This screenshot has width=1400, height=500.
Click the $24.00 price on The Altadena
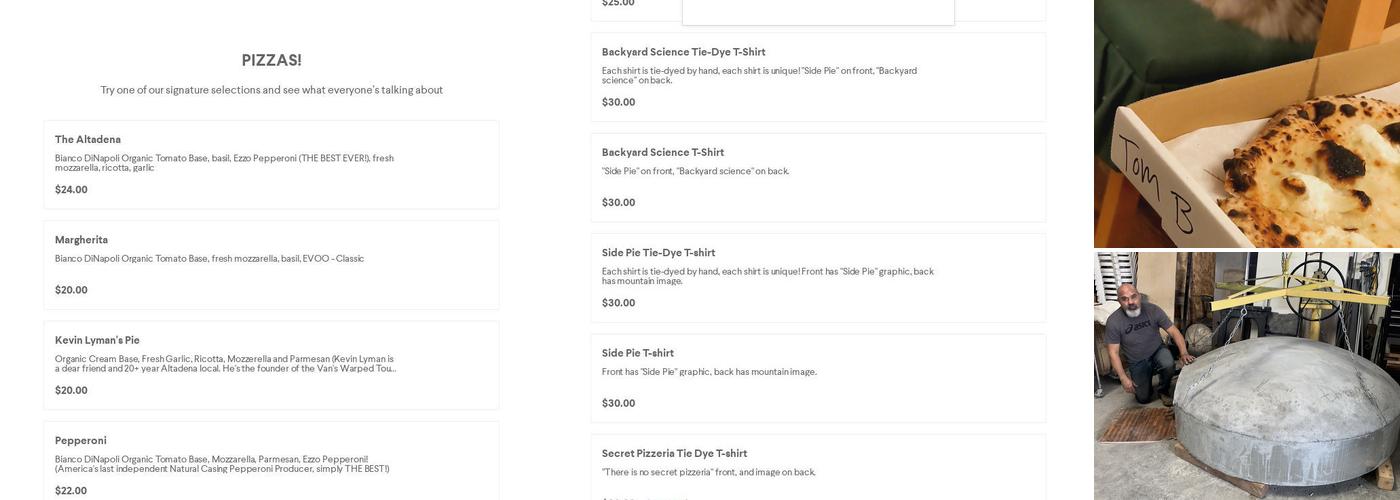pos(71,190)
